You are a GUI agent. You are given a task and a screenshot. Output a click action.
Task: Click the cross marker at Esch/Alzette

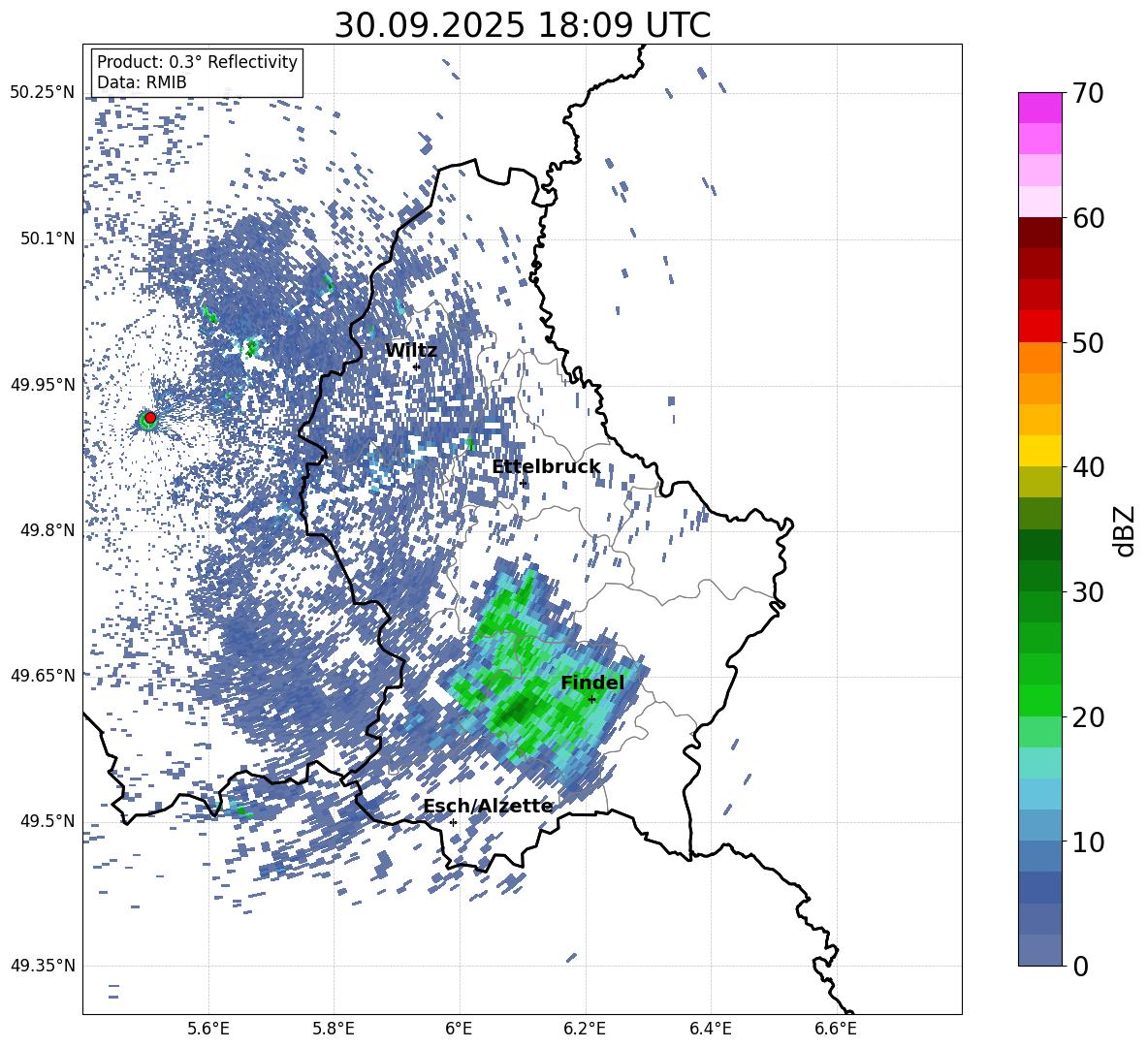tap(453, 822)
